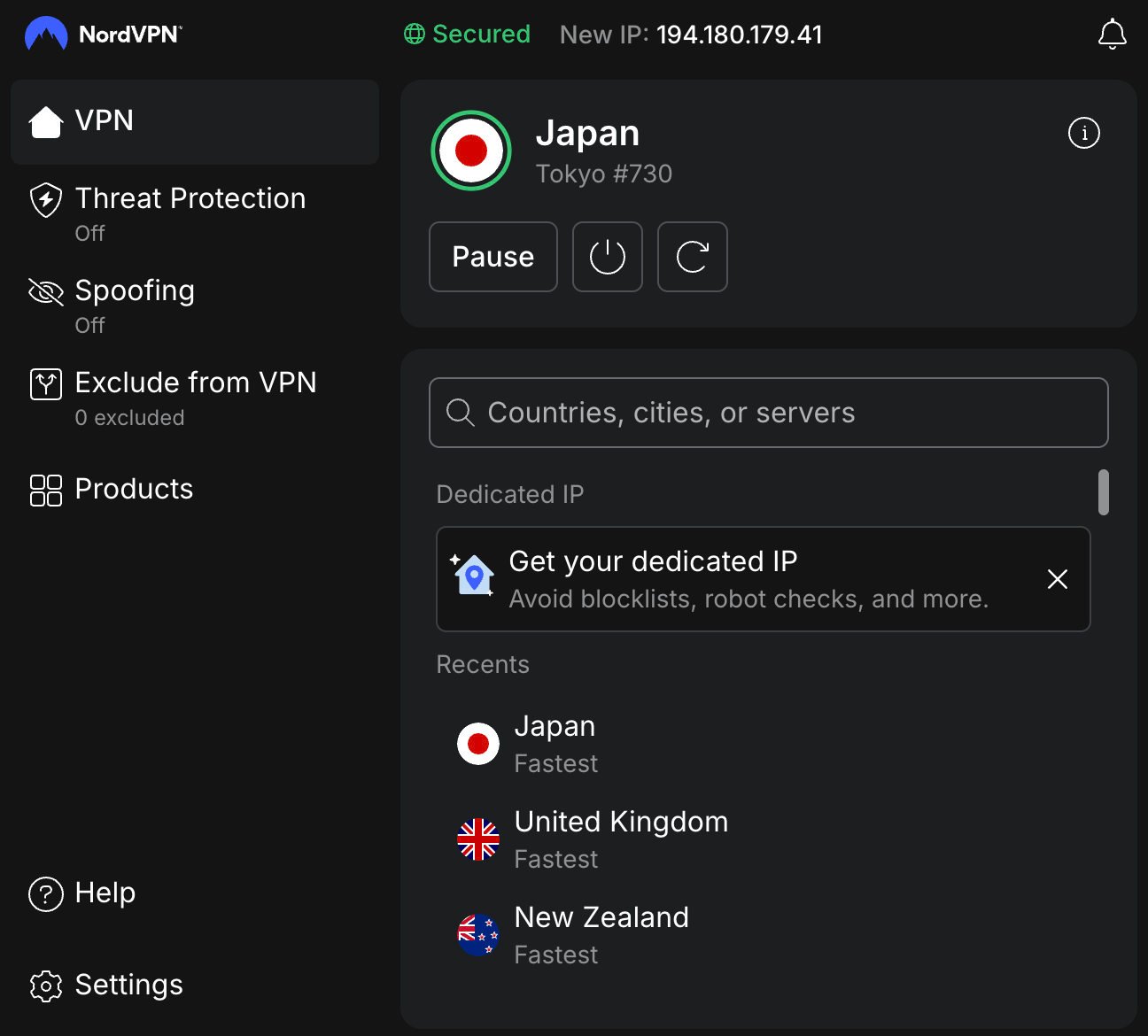Click the Exclude from VPN split icon
The image size is (1148, 1036).
point(46,384)
